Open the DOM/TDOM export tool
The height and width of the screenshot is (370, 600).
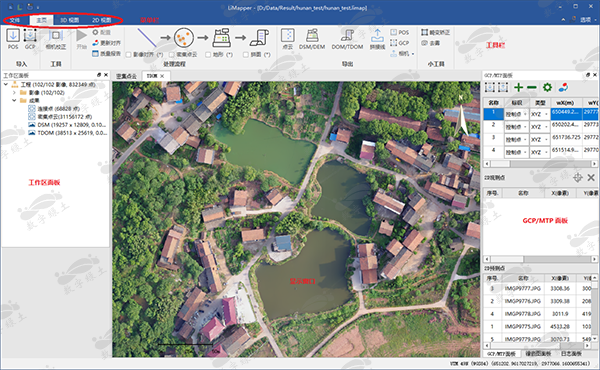pyautogui.click(x=347, y=39)
